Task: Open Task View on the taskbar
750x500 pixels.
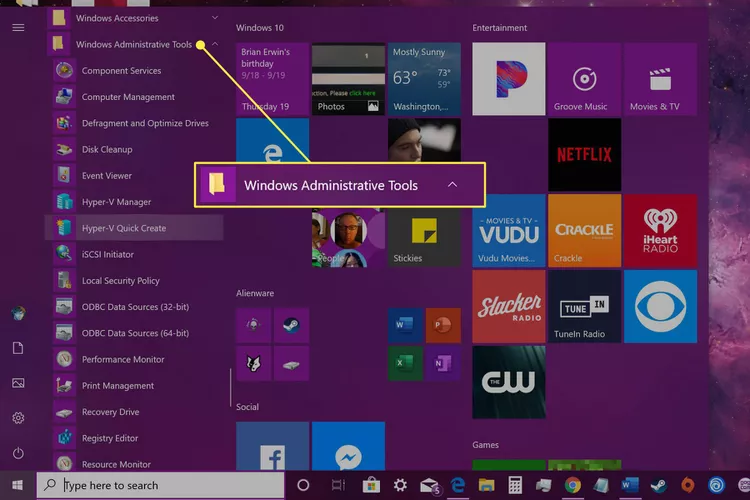Action: (x=338, y=485)
